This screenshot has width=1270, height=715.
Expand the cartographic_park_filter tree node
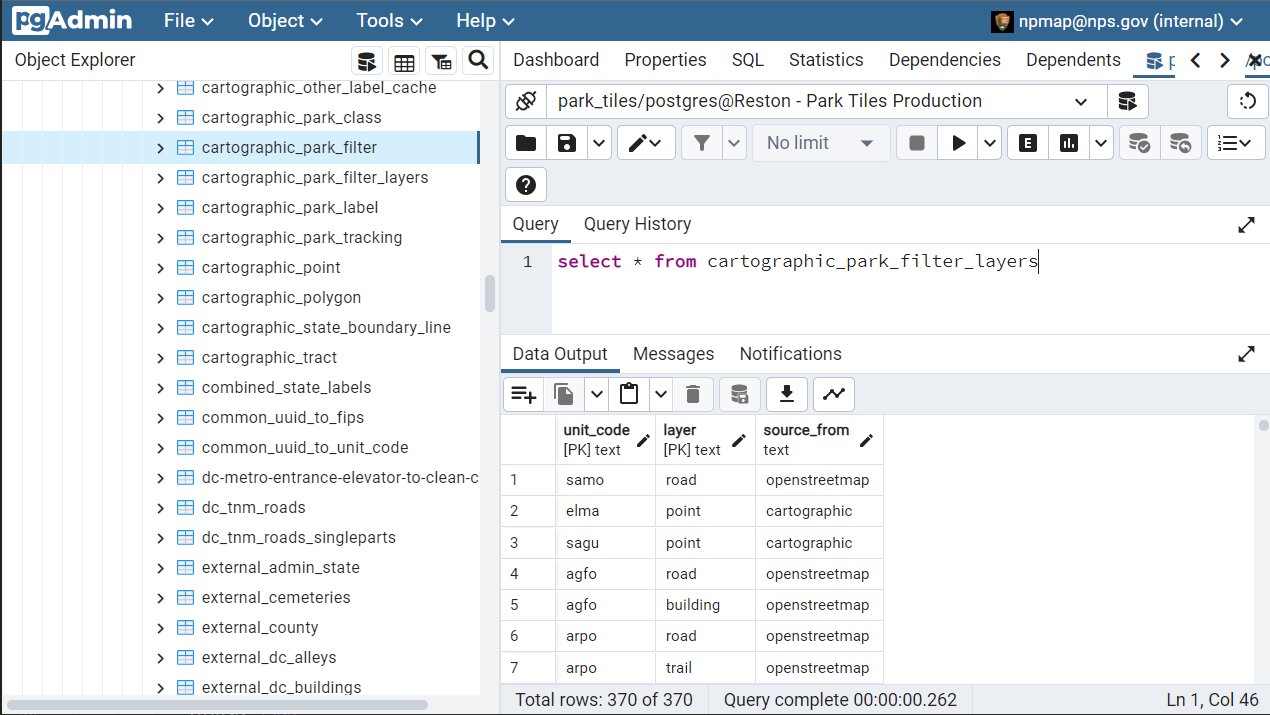(160, 148)
